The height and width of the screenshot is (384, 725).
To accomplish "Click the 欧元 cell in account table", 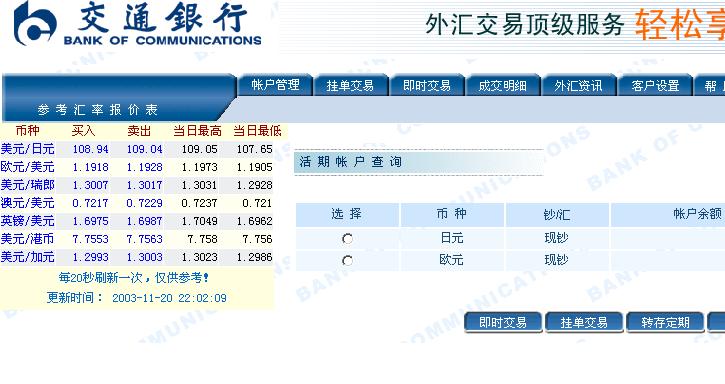I will pos(451,260).
